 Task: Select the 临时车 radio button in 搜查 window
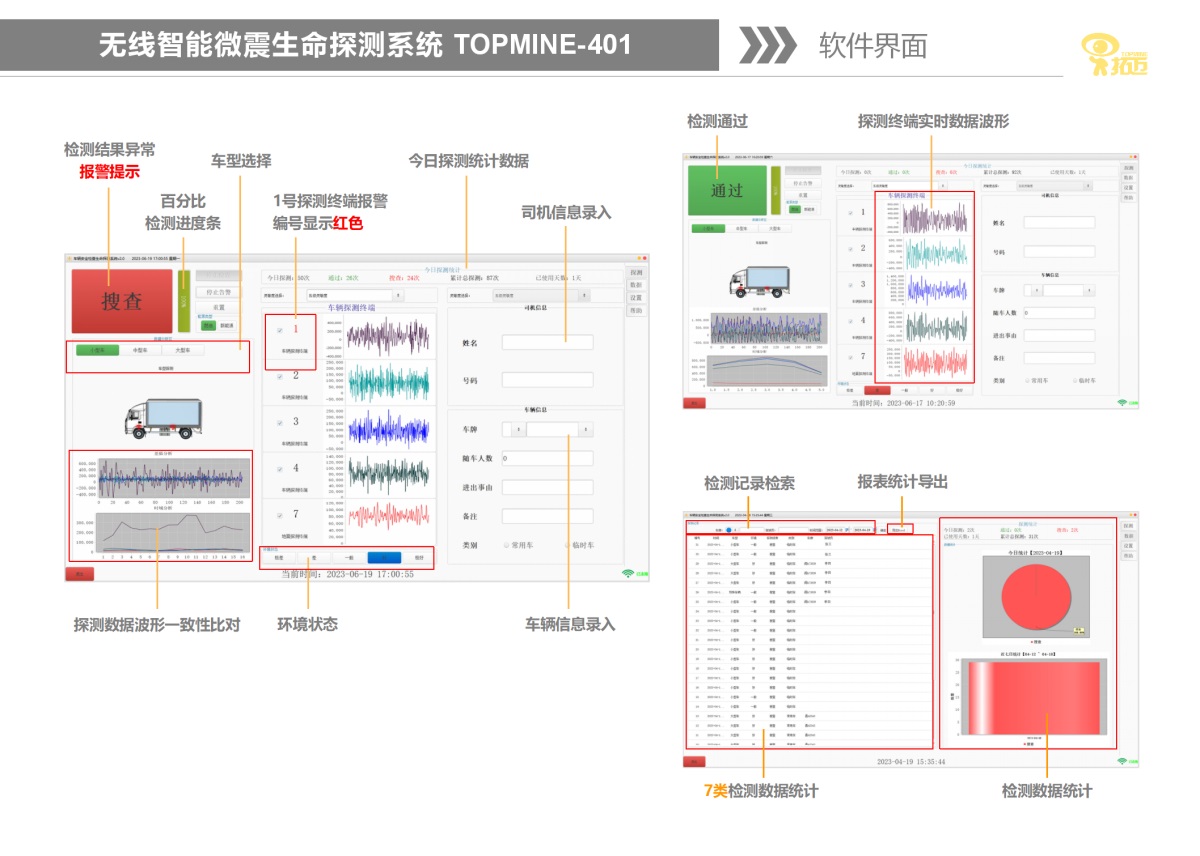(568, 545)
